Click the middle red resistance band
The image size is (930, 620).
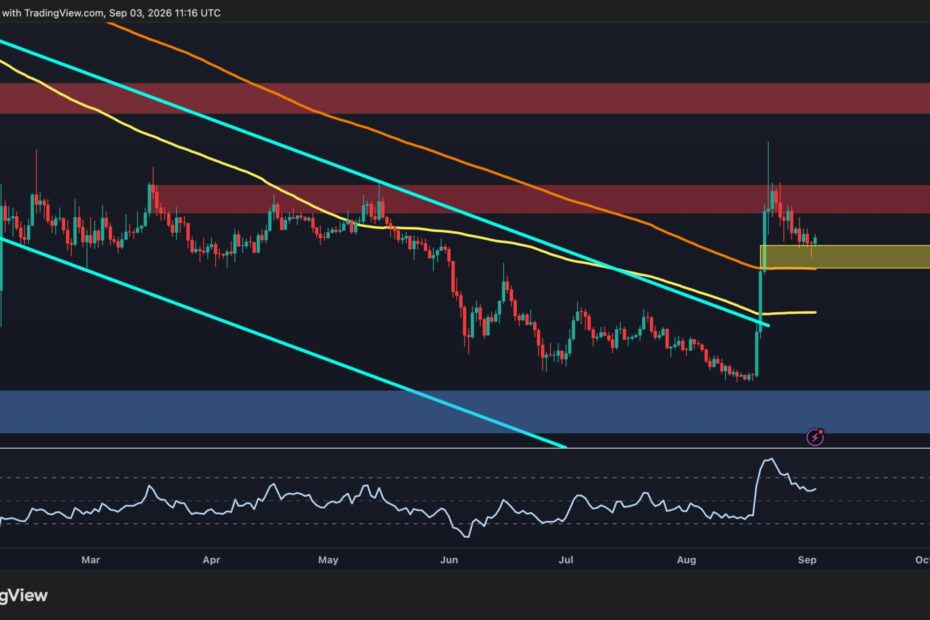[x=540, y=199]
